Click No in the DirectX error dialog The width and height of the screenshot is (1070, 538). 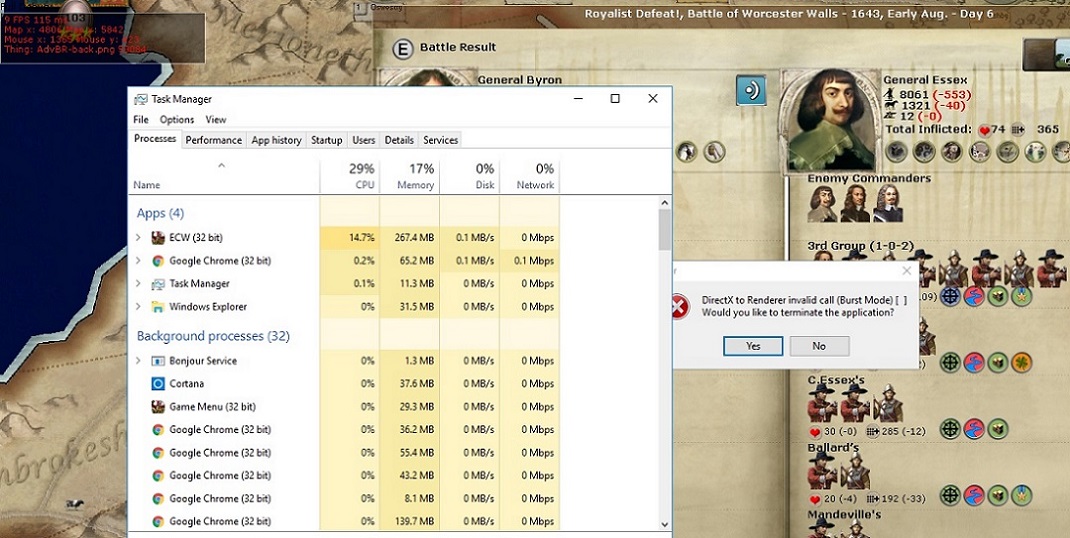(x=819, y=346)
